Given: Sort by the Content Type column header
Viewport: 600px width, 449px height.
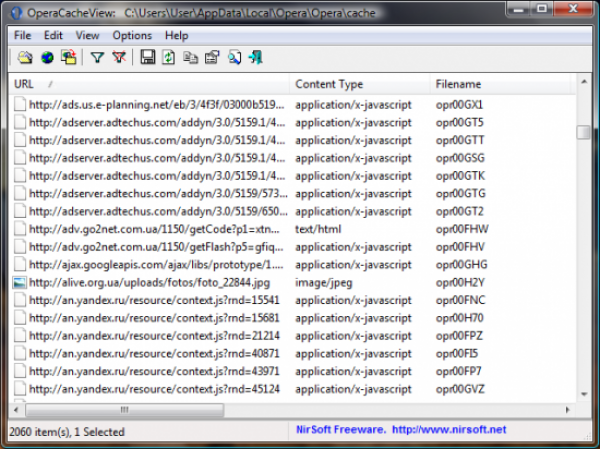Looking at the screenshot, I should click(x=360, y=84).
